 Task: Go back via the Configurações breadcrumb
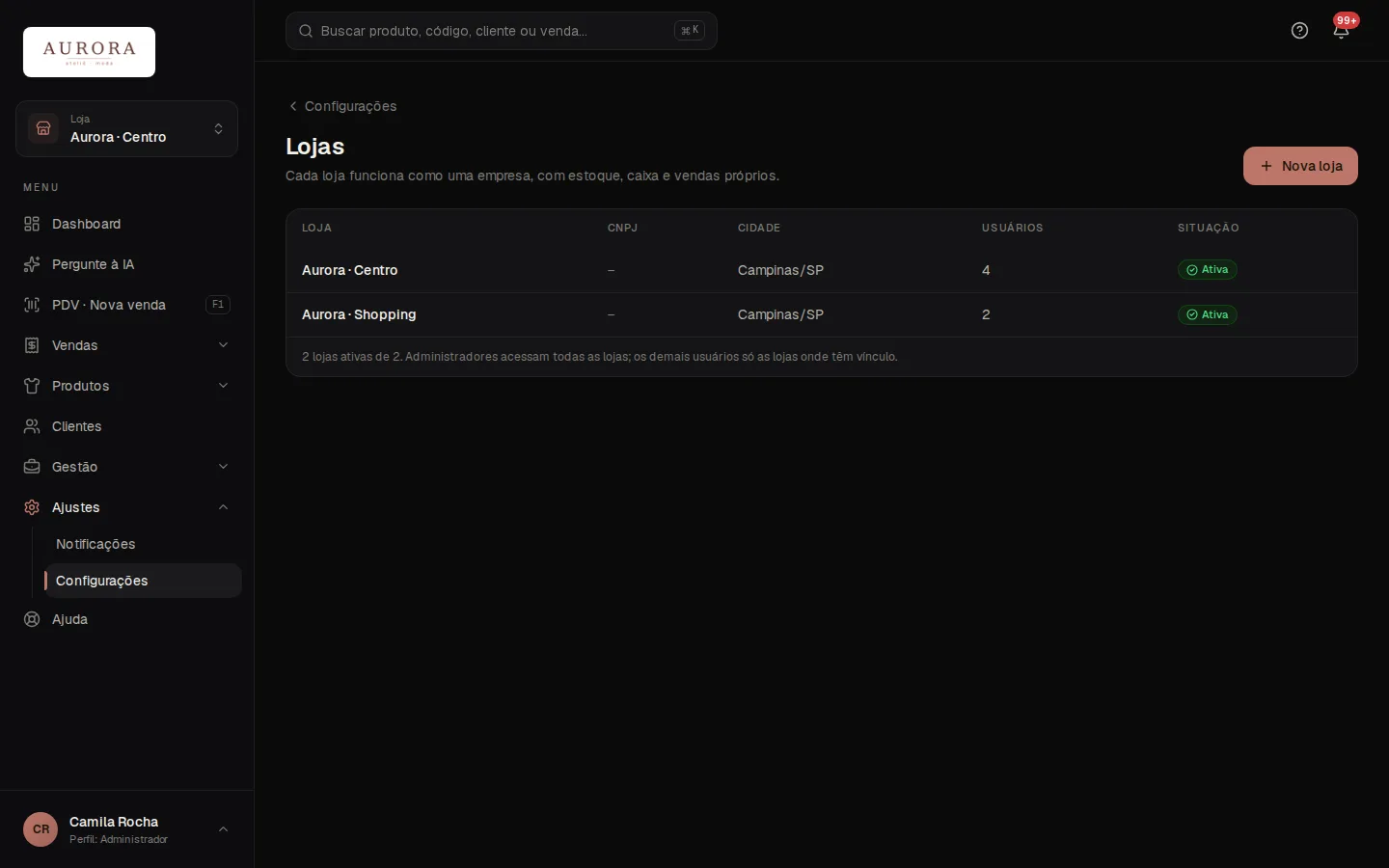342,106
